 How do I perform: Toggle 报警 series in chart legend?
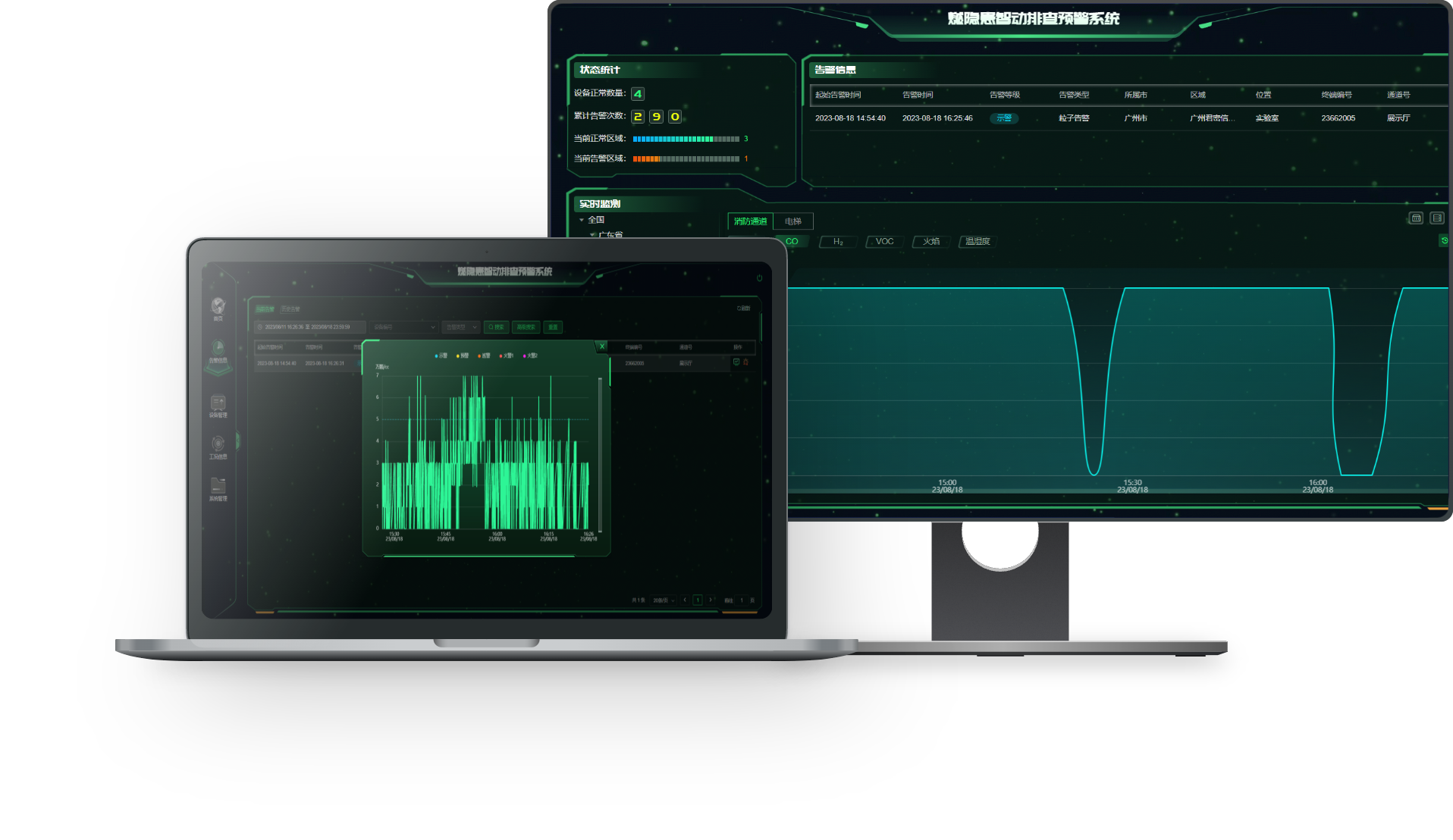tap(484, 356)
